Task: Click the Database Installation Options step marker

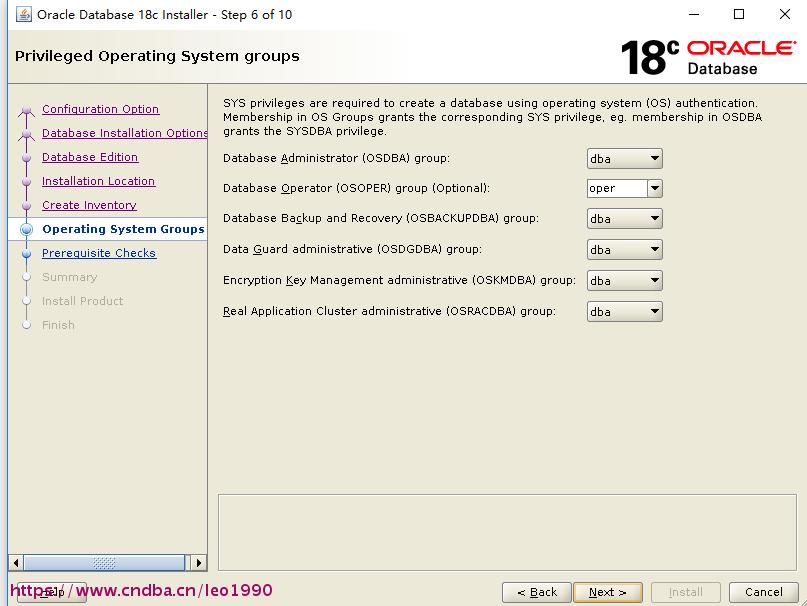Action: tap(26, 134)
